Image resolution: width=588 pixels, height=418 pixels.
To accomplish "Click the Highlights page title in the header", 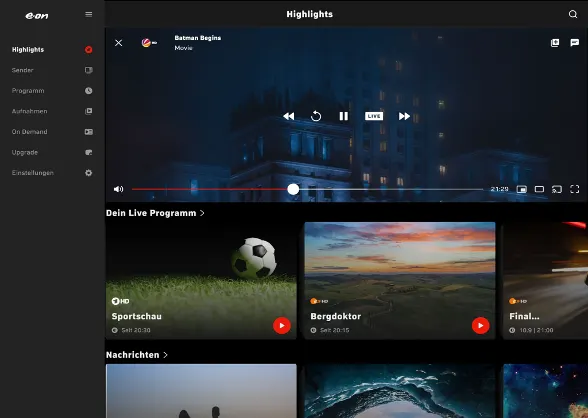I will pos(309,14).
